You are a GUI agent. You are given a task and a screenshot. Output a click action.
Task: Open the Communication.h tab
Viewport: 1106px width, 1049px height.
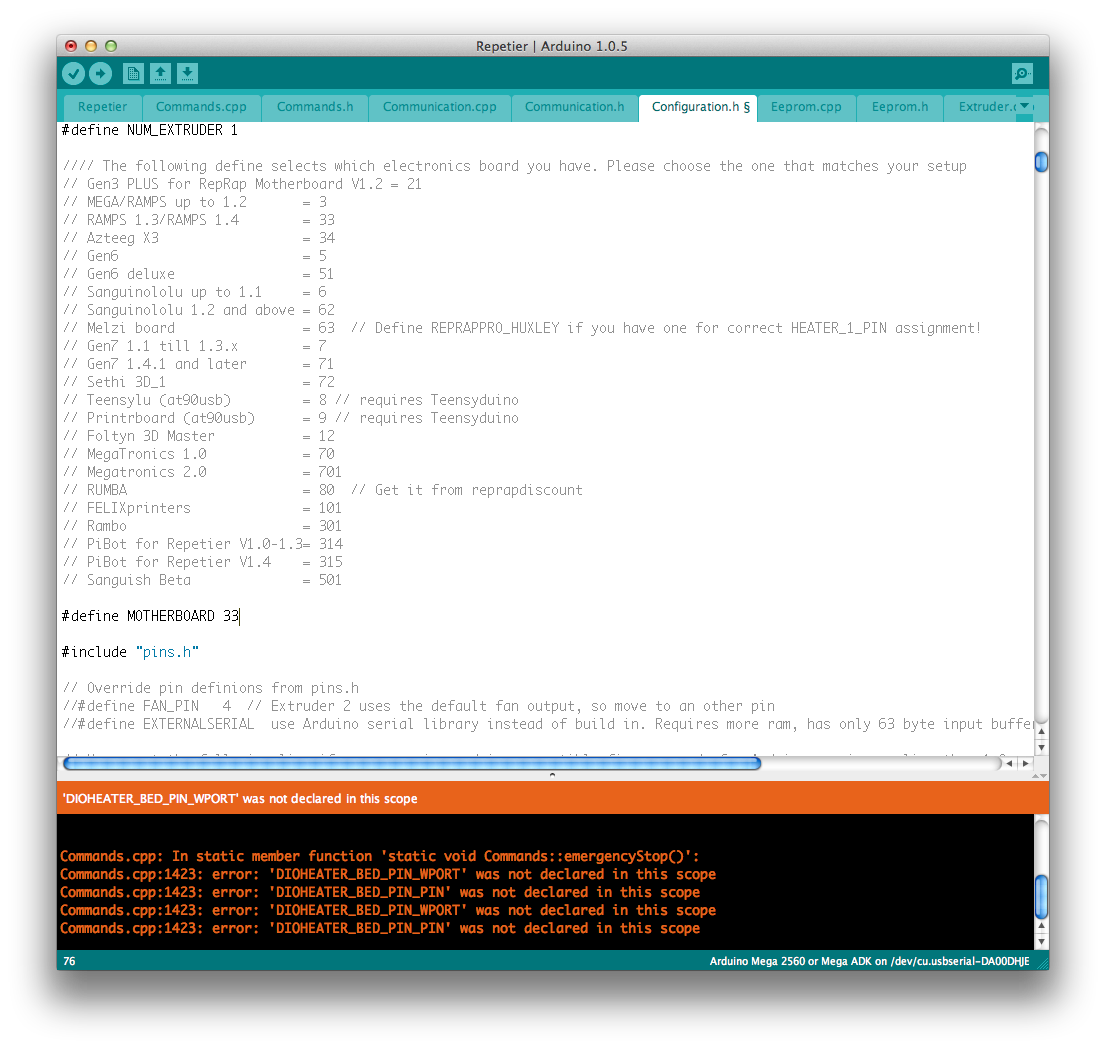[574, 107]
